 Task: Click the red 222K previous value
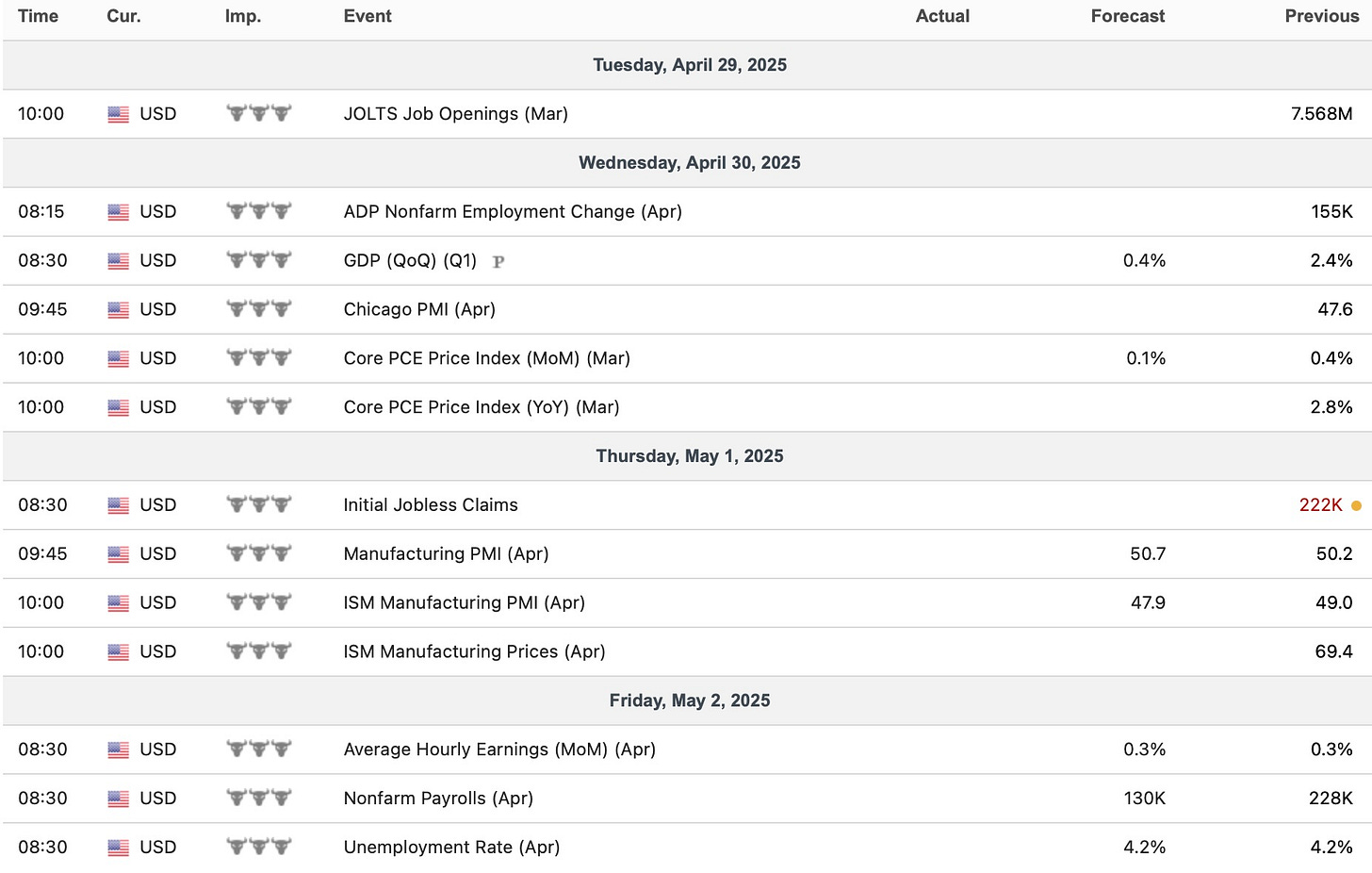click(1321, 505)
